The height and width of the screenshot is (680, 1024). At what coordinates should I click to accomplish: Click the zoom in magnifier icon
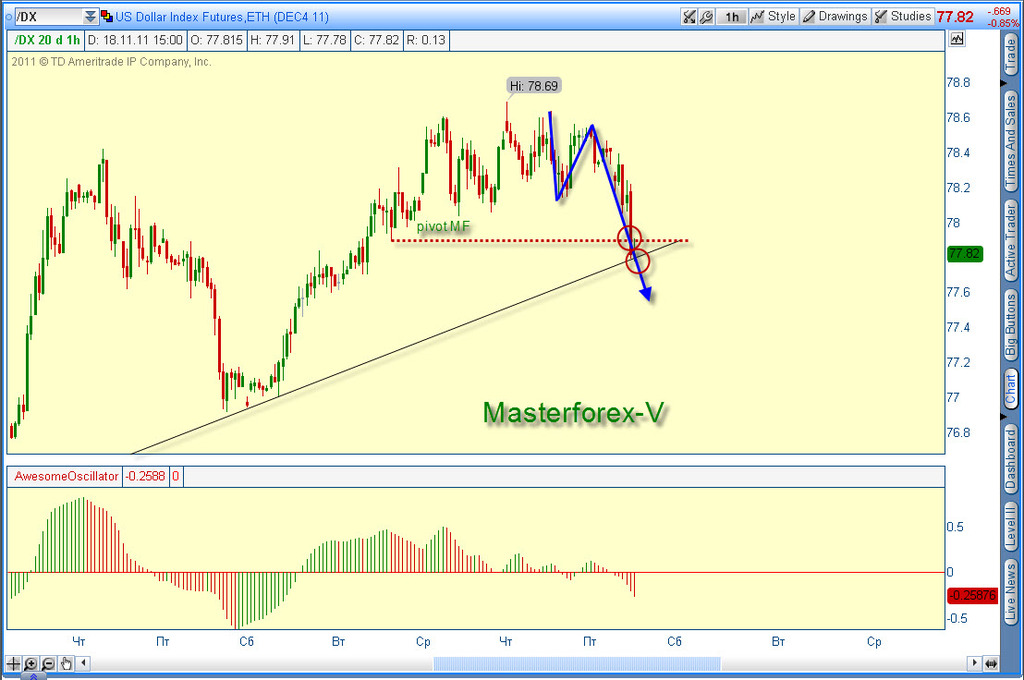pyautogui.click(x=31, y=664)
